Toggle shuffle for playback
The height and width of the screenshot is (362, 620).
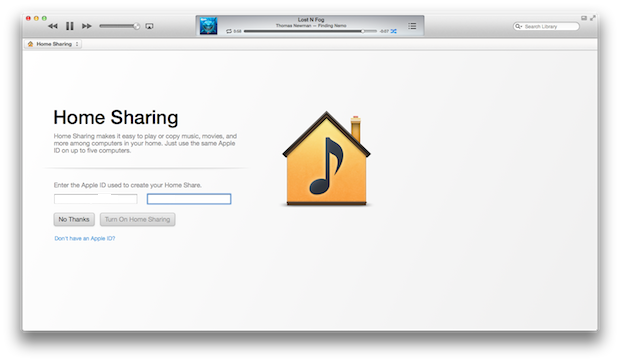click(x=394, y=31)
